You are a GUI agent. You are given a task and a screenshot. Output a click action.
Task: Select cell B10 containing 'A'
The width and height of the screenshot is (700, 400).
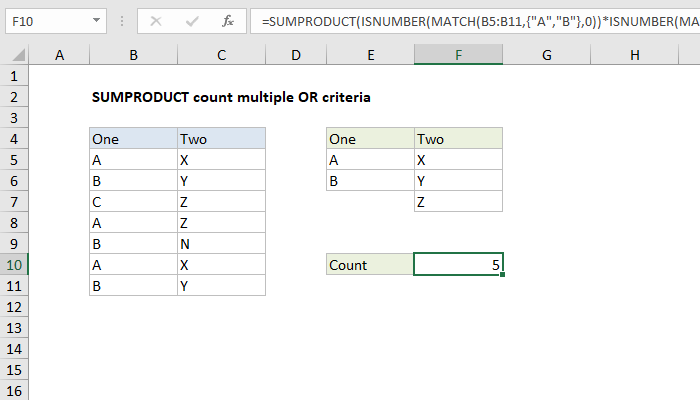(133, 265)
